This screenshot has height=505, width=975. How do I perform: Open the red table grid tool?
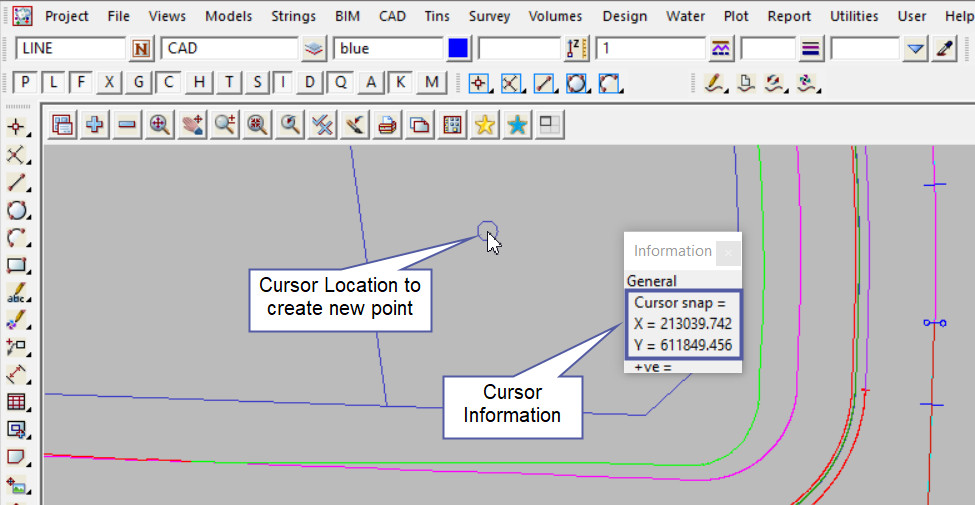[17, 402]
